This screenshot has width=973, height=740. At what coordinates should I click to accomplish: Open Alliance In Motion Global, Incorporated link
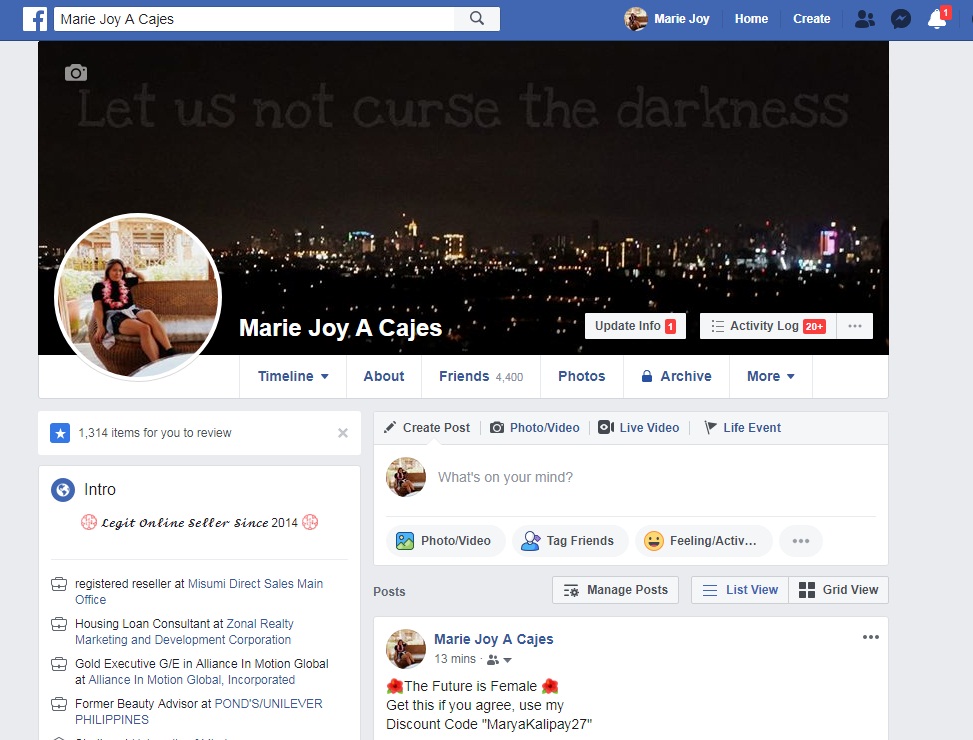(192, 680)
